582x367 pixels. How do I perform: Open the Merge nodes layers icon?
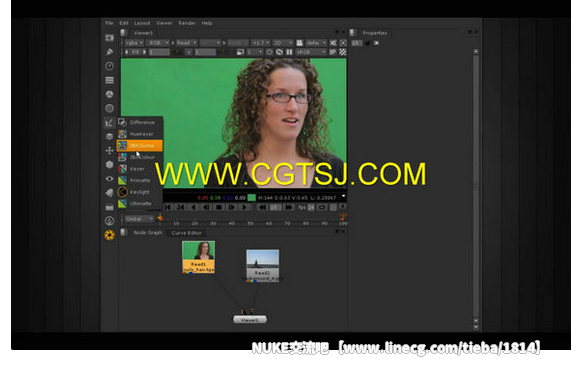(x=109, y=137)
